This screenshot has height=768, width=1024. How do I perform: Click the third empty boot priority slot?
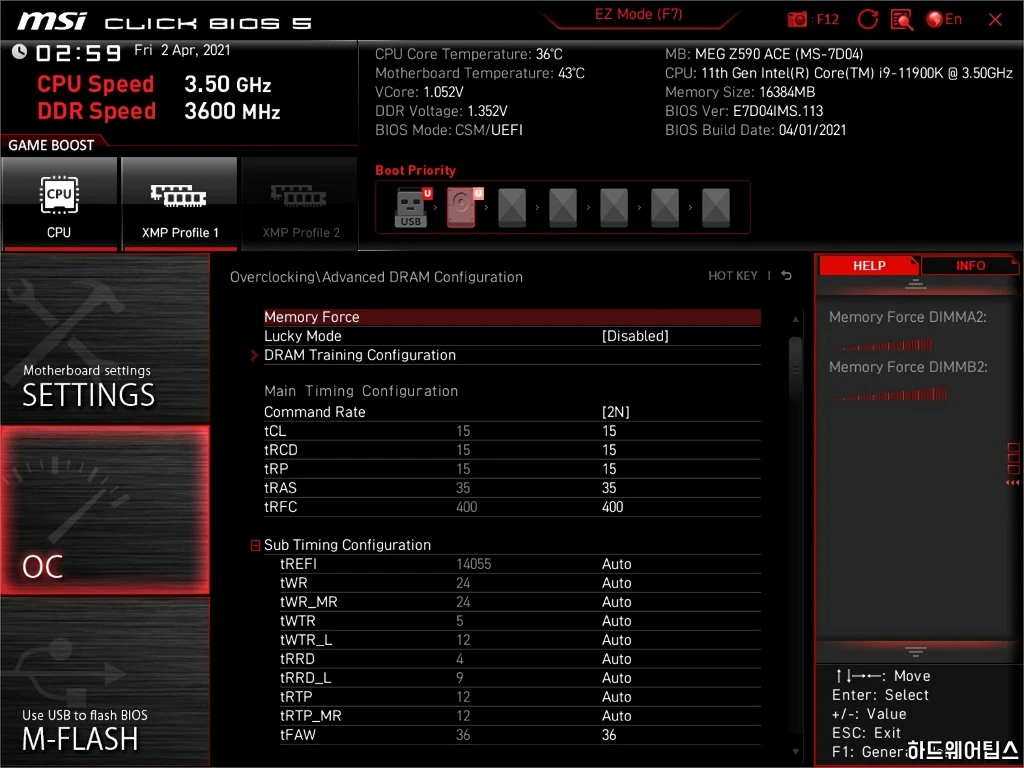(x=614, y=207)
